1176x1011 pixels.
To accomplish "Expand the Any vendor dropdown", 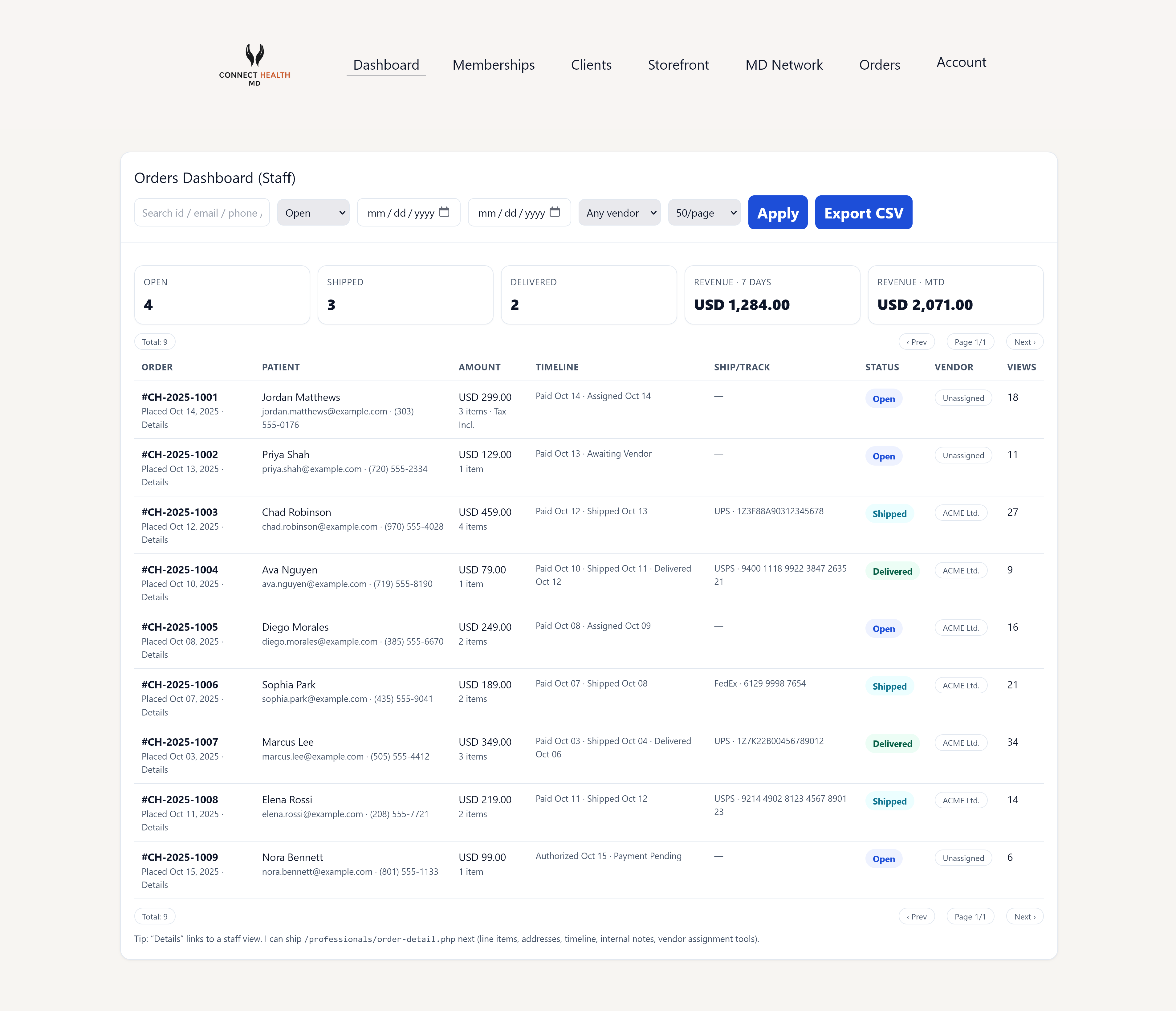I will pos(619,213).
